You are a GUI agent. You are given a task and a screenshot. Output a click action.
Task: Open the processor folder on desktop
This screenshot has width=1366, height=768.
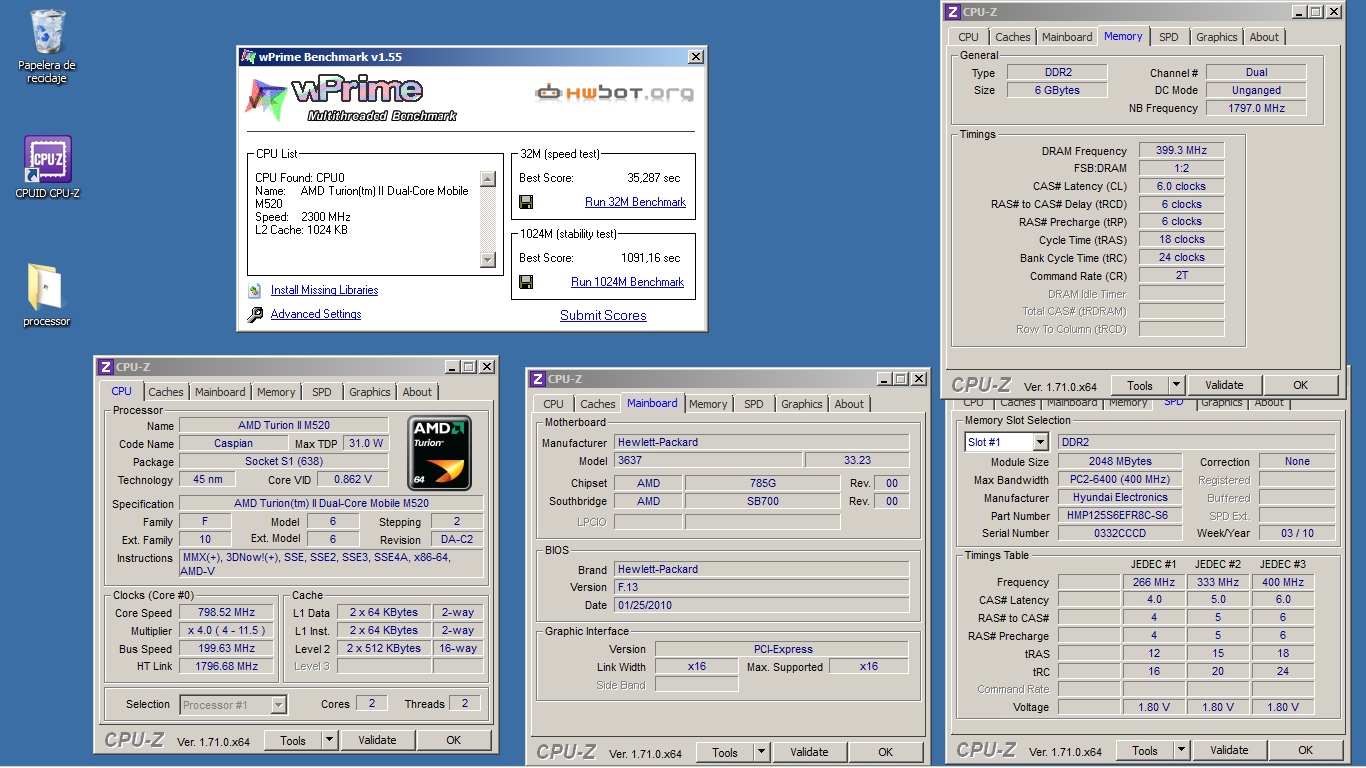pyautogui.click(x=47, y=295)
